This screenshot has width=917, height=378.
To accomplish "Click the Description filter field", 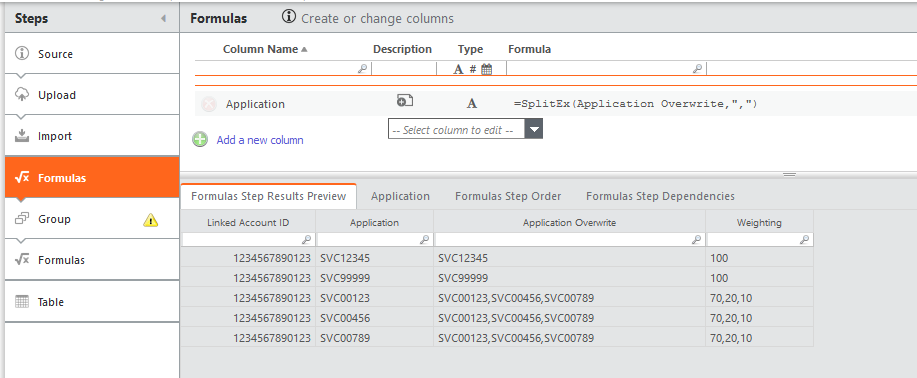I will (x=404, y=68).
